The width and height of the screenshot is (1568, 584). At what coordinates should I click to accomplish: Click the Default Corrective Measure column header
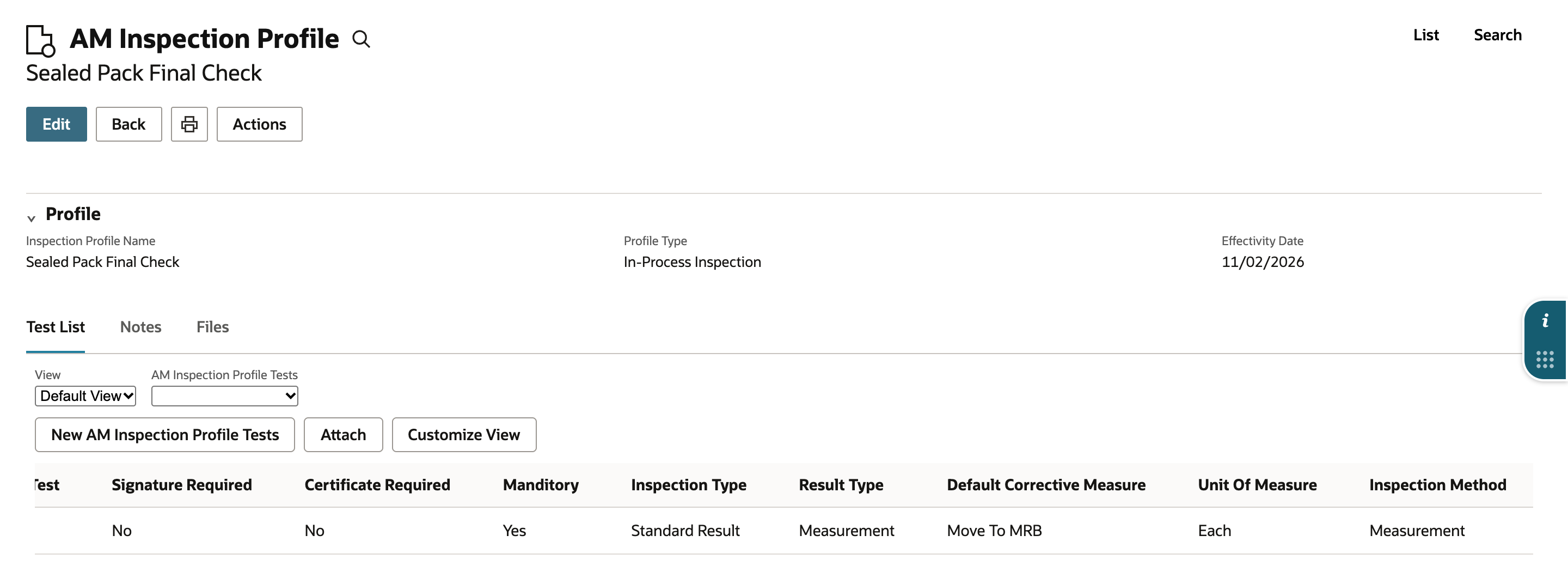(1046, 485)
